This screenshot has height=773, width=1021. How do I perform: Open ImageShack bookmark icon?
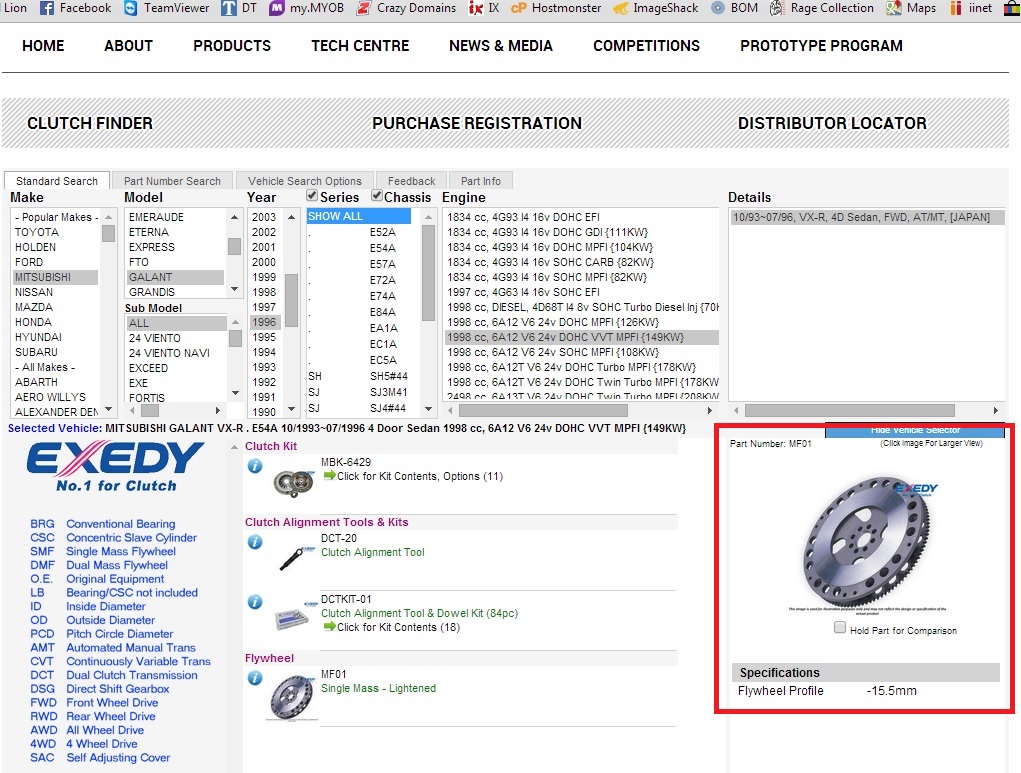(x=621, y=8)
